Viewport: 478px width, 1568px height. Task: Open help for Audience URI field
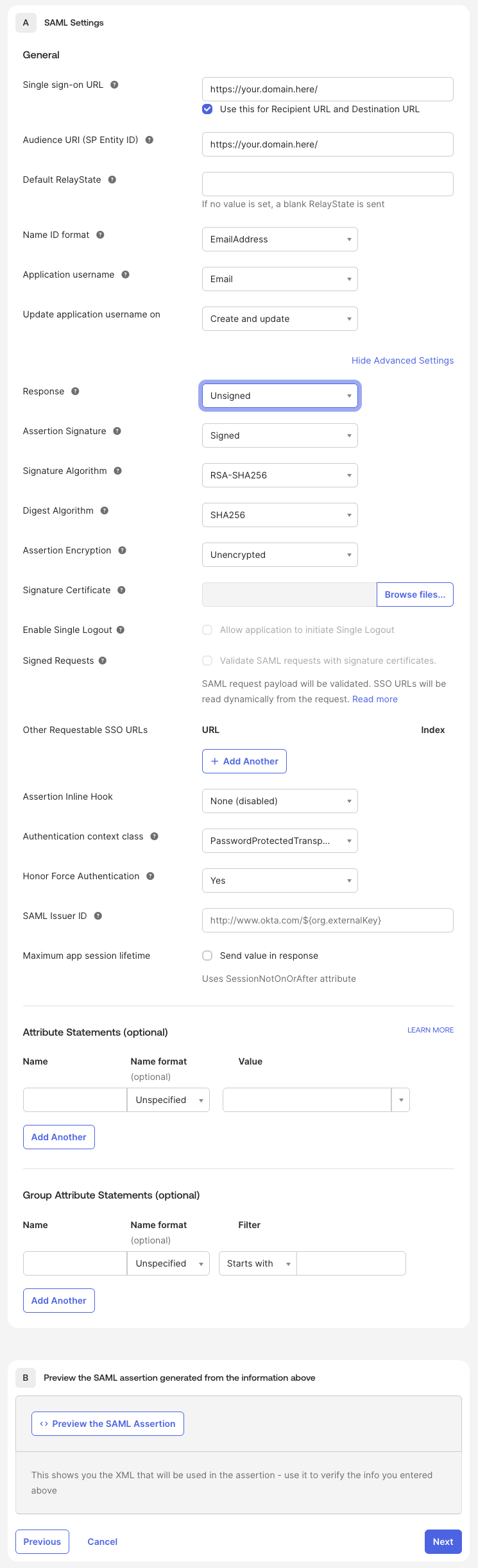[x=149, y=139]
